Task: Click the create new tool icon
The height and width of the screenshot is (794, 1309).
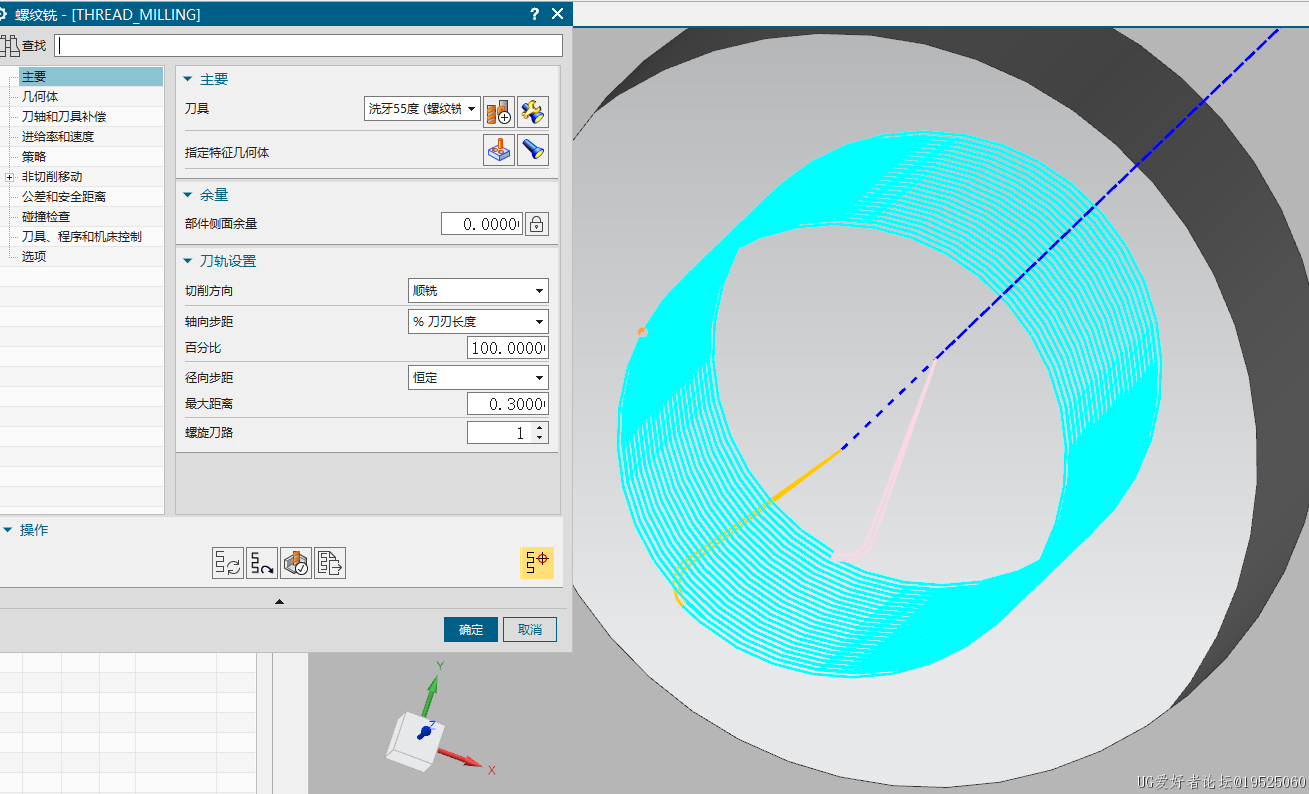Action: tap(499, 111)
